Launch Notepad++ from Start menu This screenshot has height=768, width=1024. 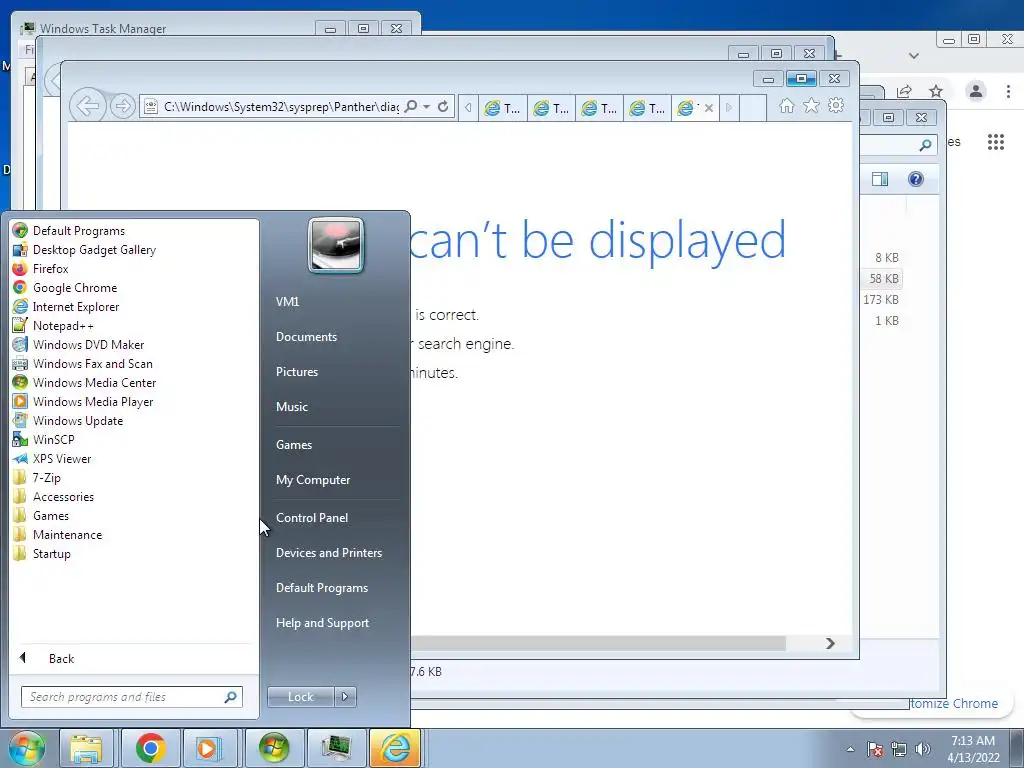pos(63,325)
